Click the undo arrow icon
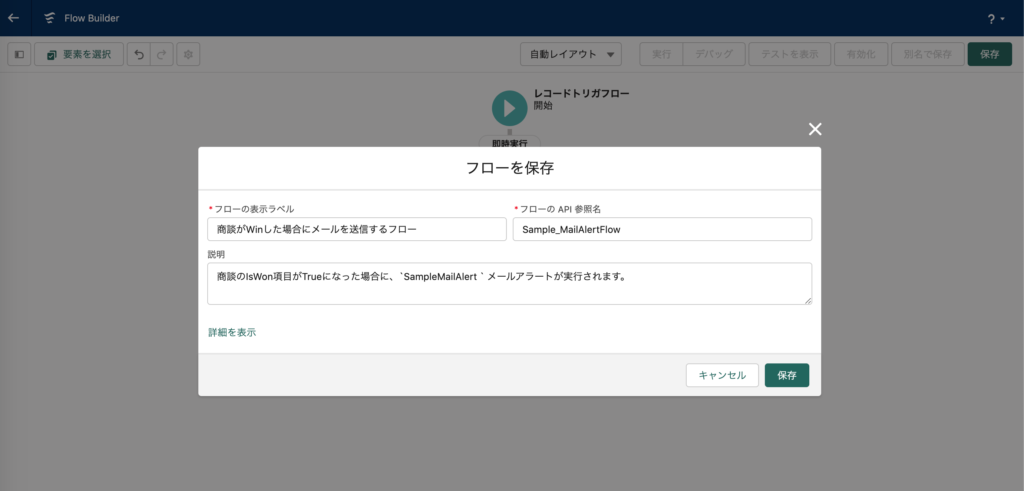 (x=139, y=54)
